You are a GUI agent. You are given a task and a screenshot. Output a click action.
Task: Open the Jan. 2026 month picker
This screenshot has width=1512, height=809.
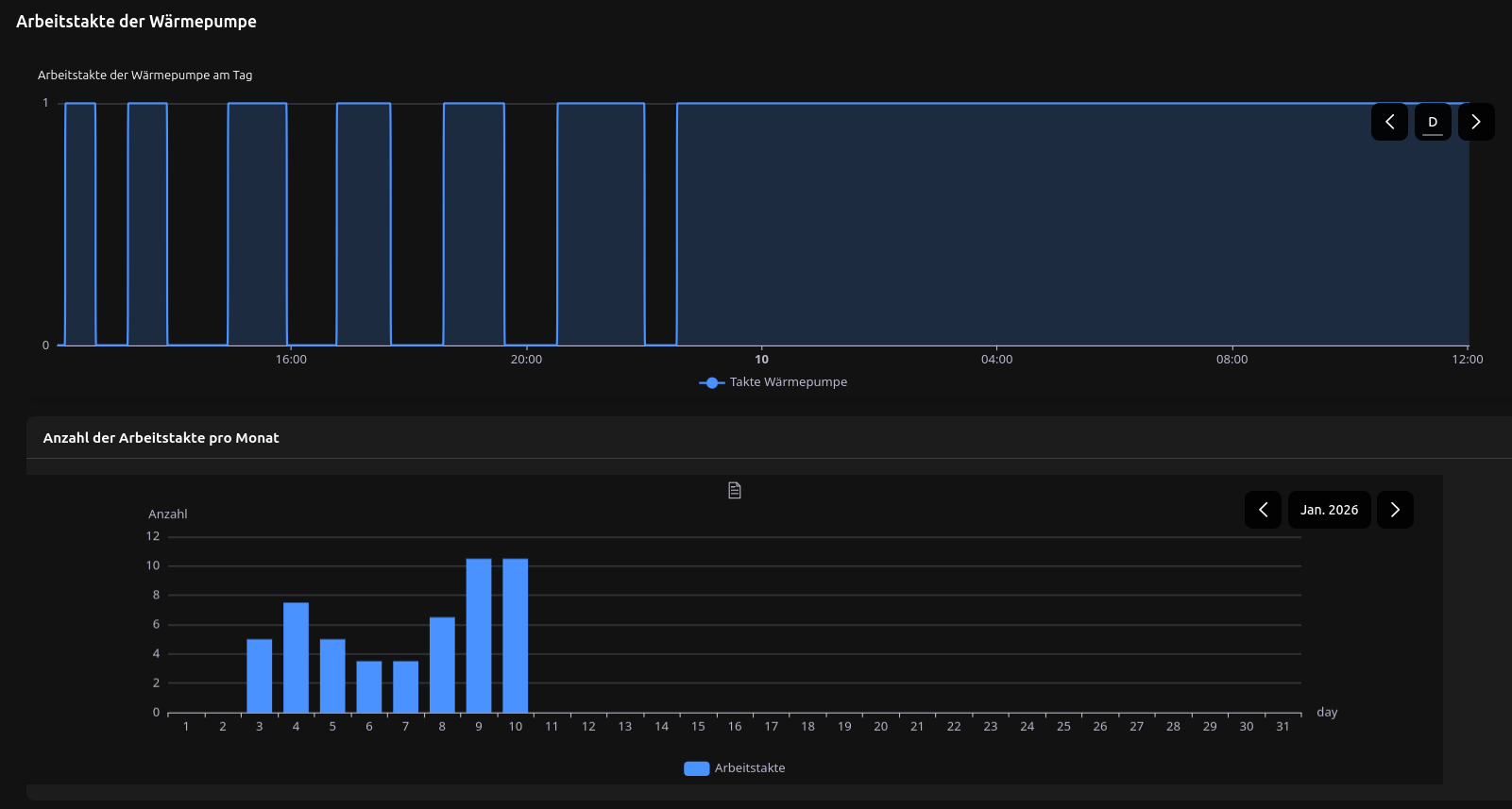(1329, 510)
